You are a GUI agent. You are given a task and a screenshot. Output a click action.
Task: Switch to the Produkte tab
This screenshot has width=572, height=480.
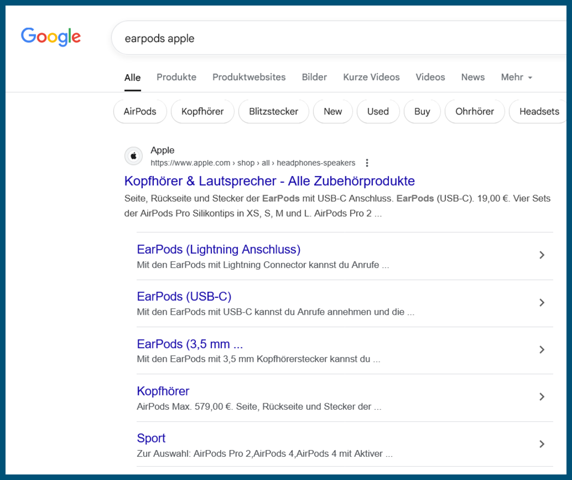pos(177,77)
